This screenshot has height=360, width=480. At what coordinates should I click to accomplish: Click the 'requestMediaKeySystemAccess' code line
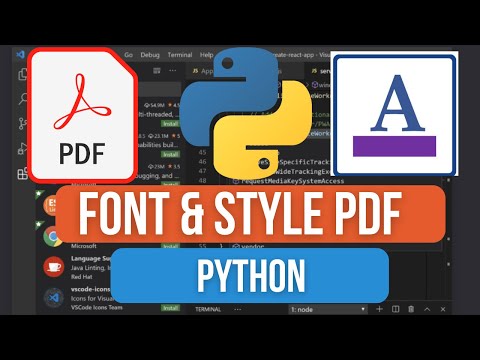point(293,181)
